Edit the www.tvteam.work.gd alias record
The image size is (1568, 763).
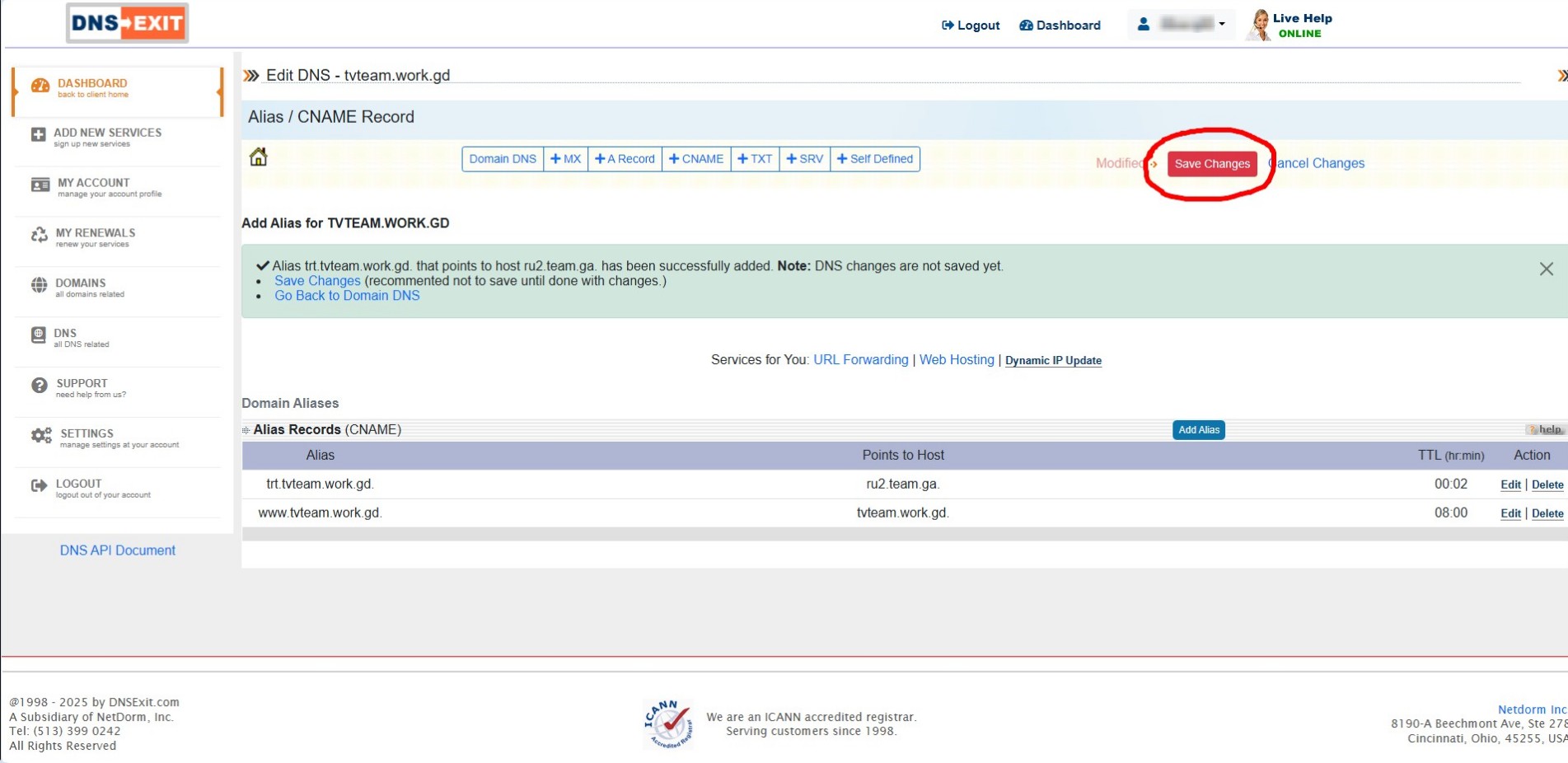point(1509,513)
